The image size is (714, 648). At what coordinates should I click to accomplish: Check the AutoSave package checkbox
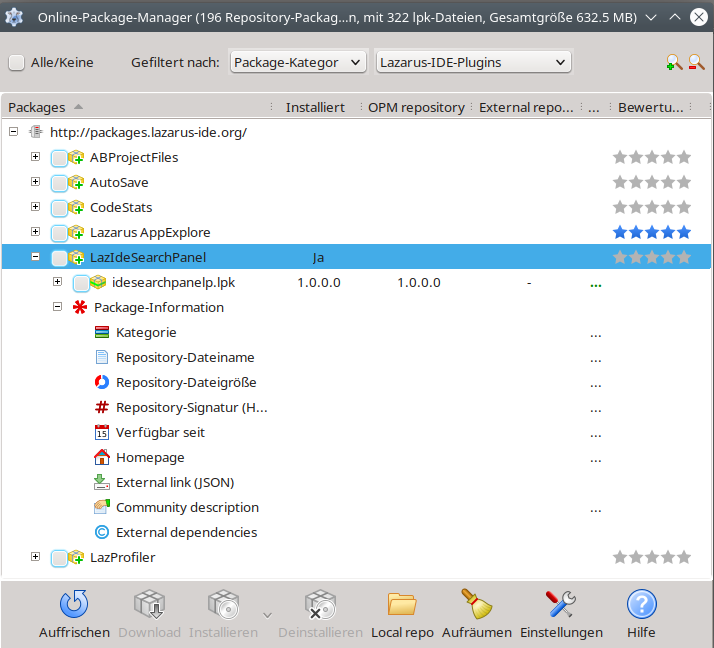(x=59, y=183)
